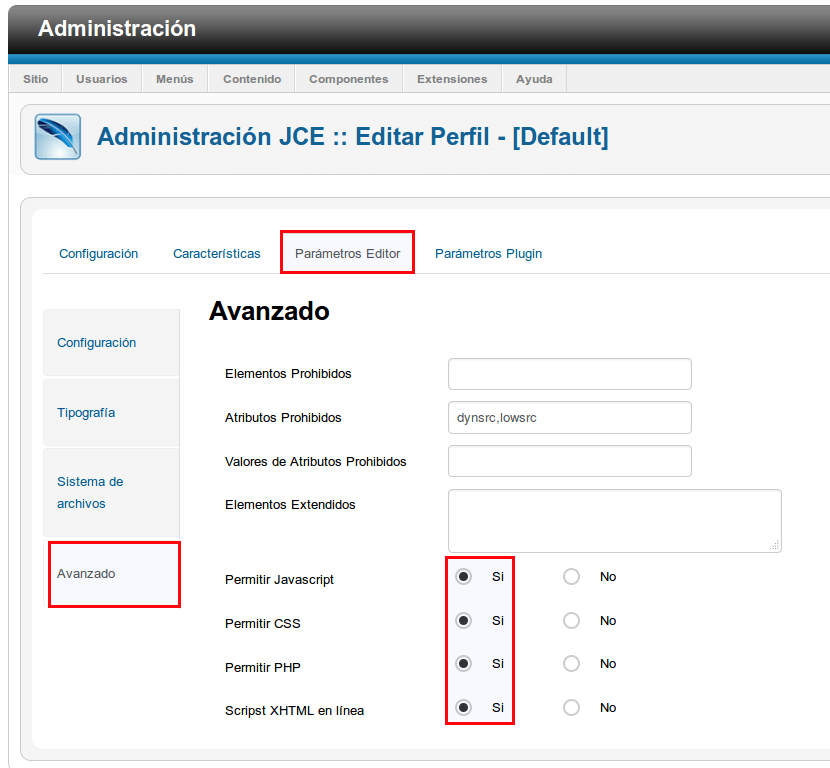Switch to the Parámetros Plugin tab
The width and height of the screenshot is (830, 768).
click(x=489, y=254)
